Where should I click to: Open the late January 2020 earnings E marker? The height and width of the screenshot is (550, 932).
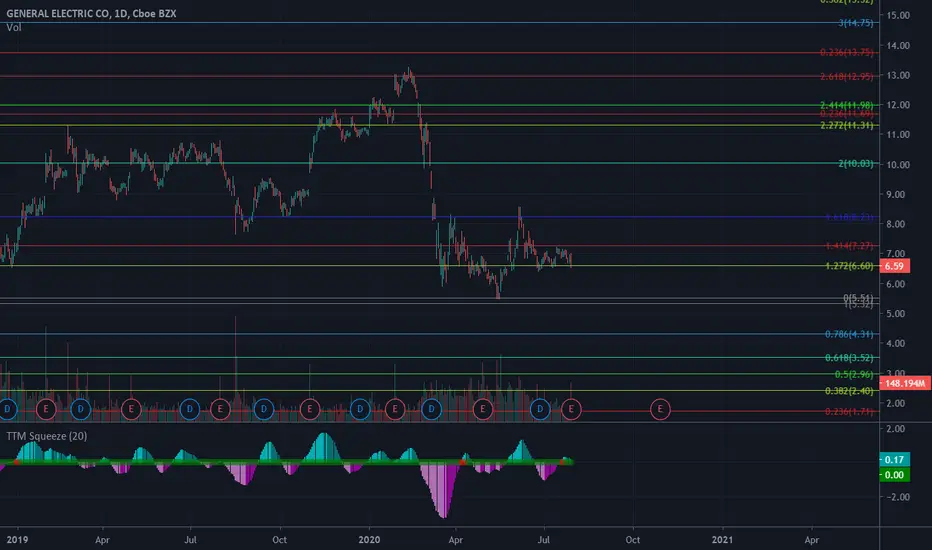[395, 409]
